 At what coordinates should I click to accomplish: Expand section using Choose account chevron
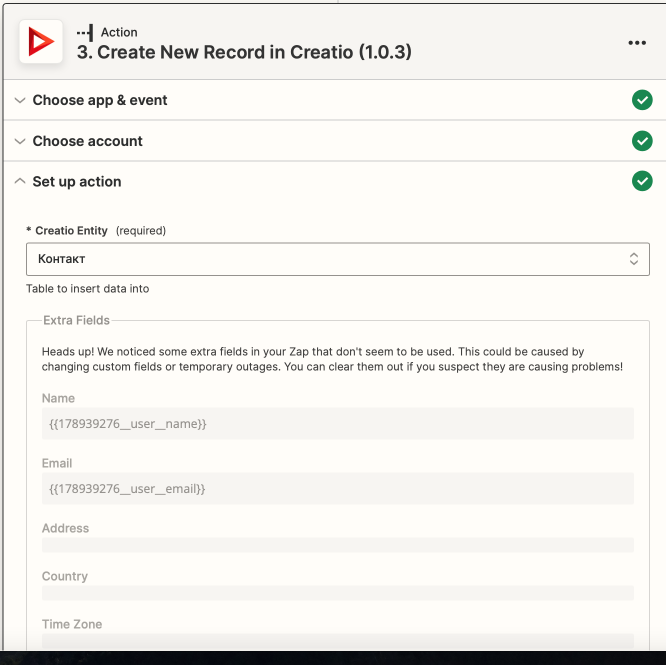[x=20, y=141]
